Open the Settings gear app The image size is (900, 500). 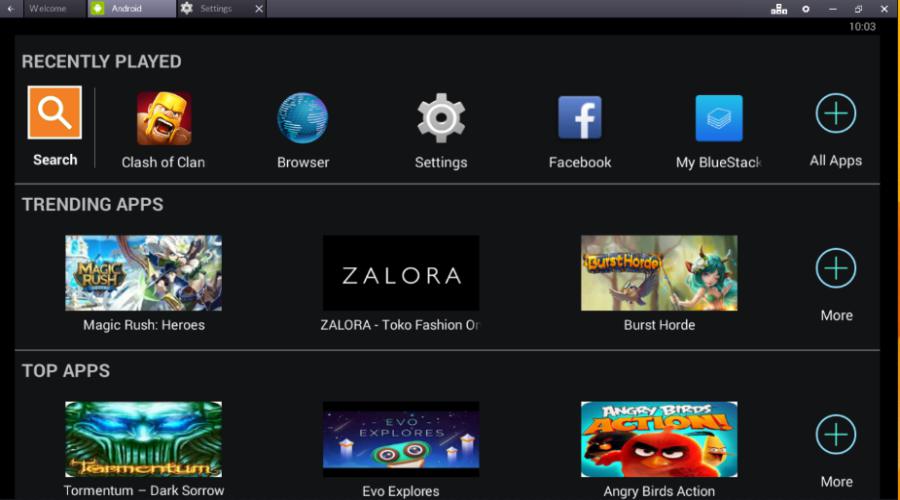tap(441, 118)
